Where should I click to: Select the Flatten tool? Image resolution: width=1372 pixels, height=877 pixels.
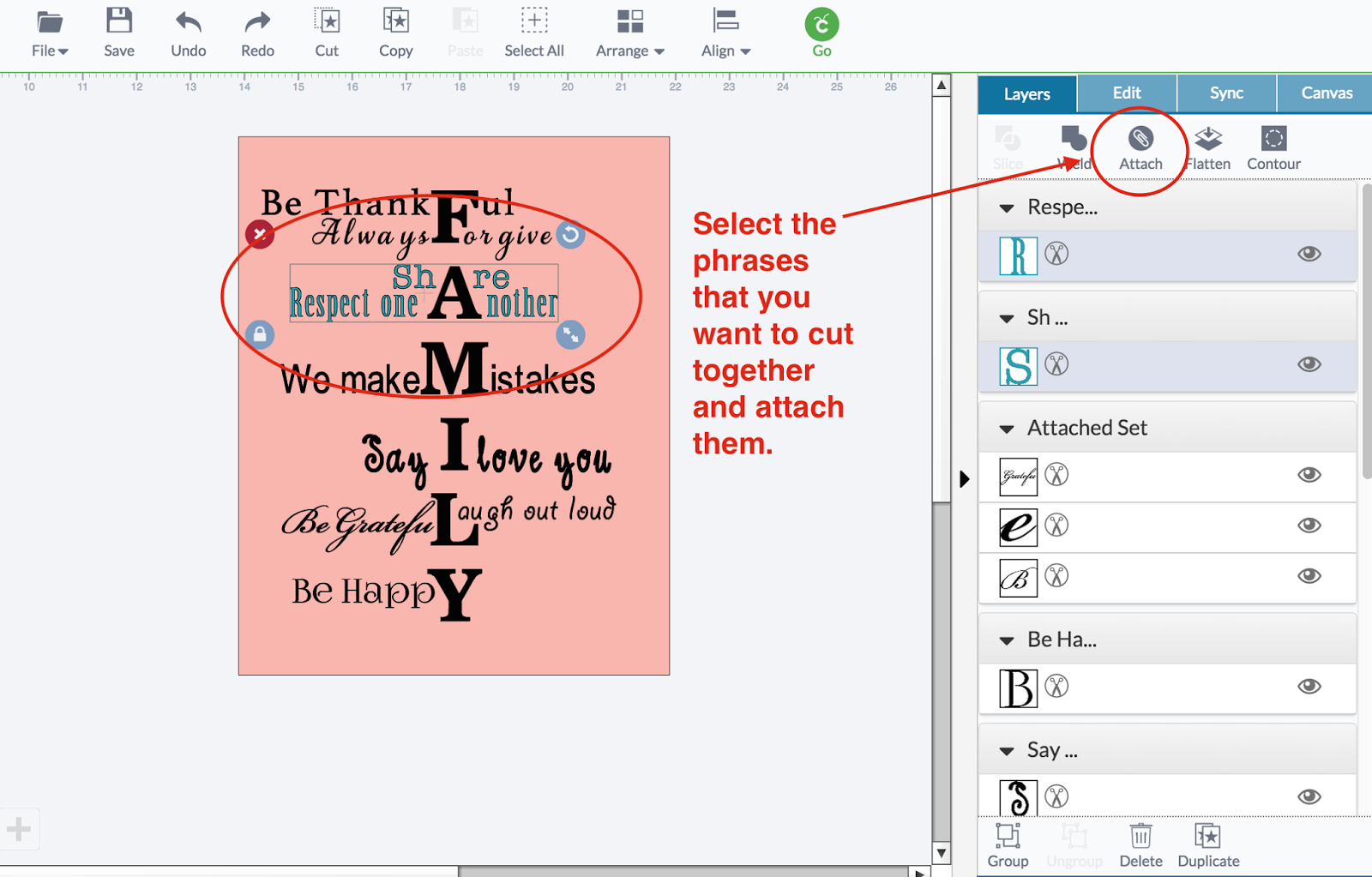(1208, 148)
